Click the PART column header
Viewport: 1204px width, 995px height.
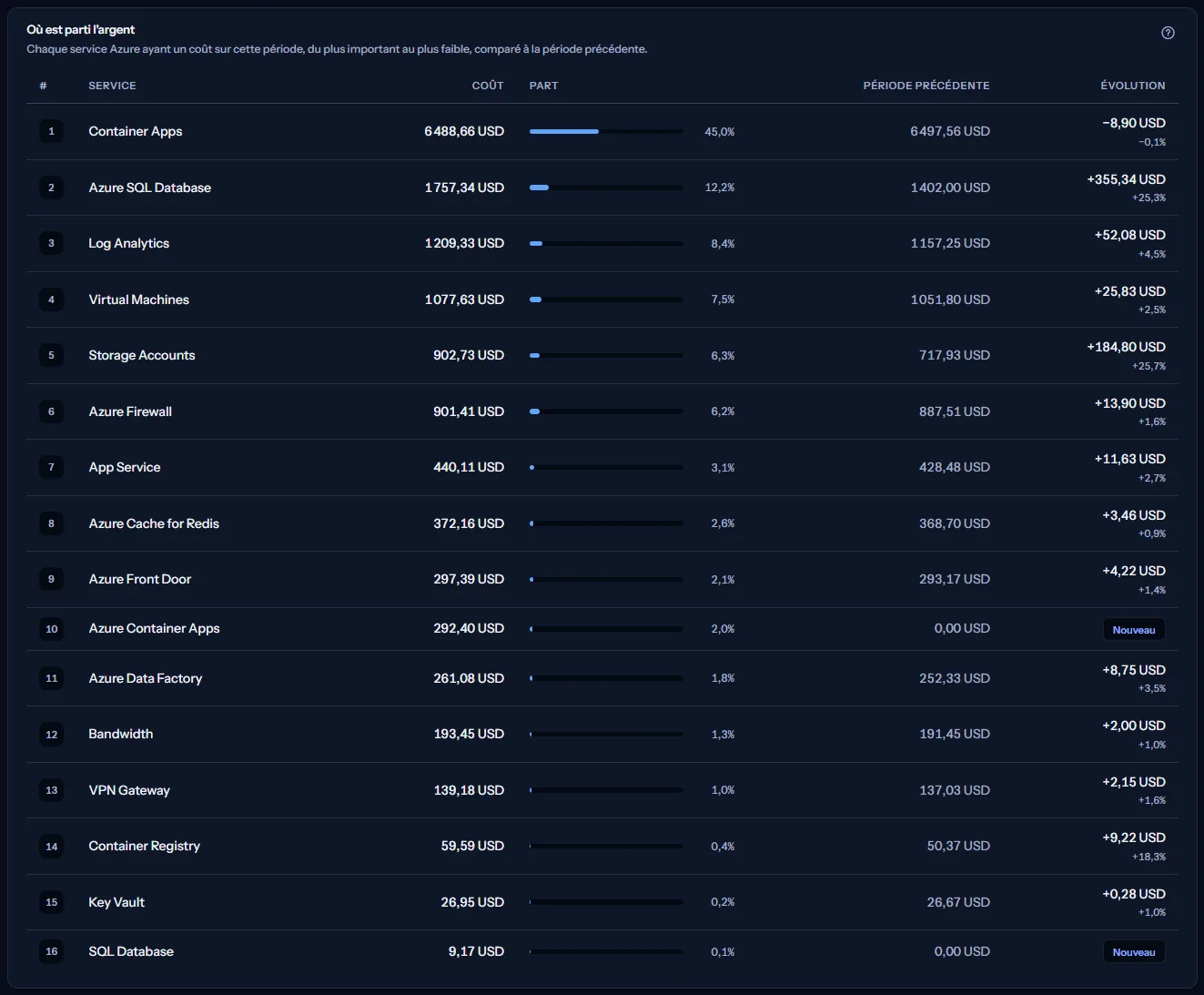click(544, 86)
